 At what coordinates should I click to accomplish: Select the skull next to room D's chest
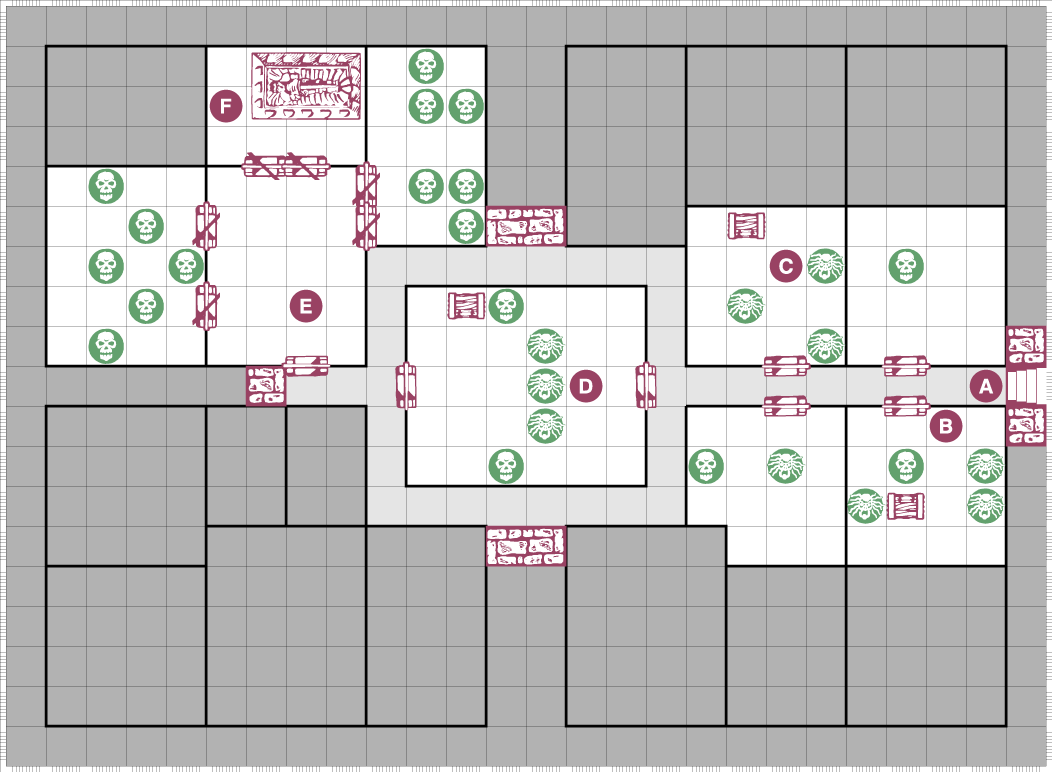(x=506, y=307)
